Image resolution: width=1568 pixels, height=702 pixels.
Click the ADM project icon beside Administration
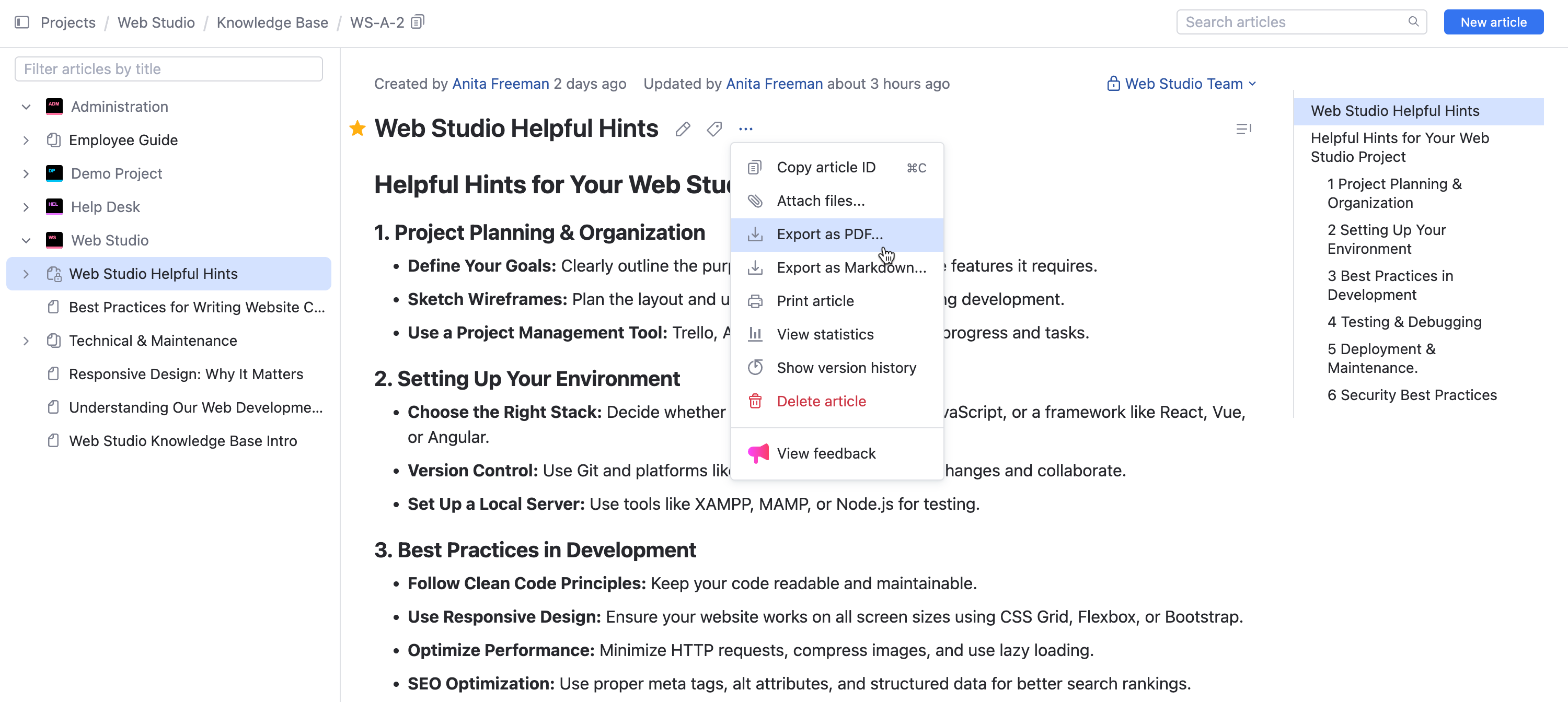(54, 106)
